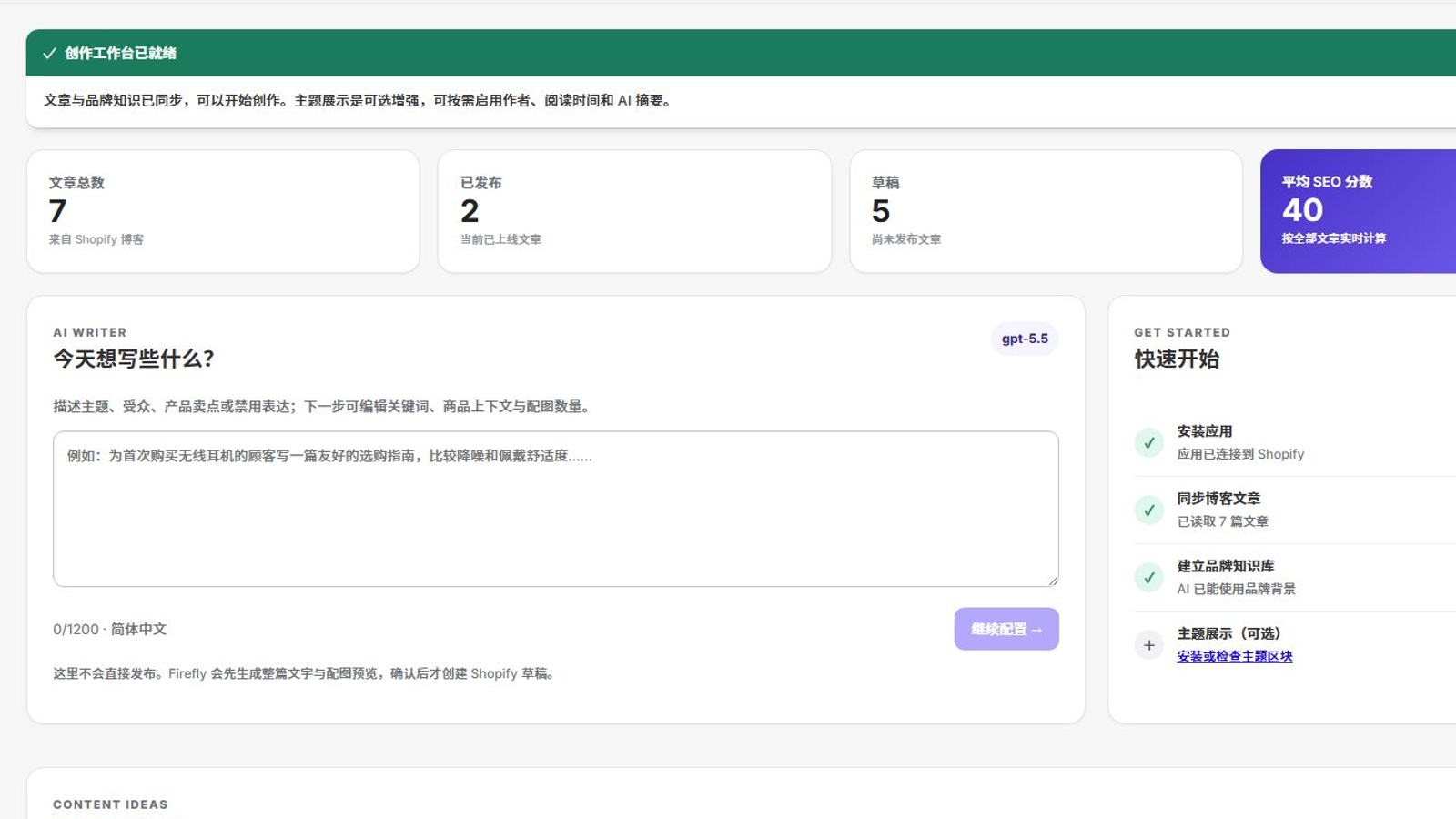Click the green check beside 安装应用
This screenshot has height=819, width=1456.
(x=1149, y=443)
